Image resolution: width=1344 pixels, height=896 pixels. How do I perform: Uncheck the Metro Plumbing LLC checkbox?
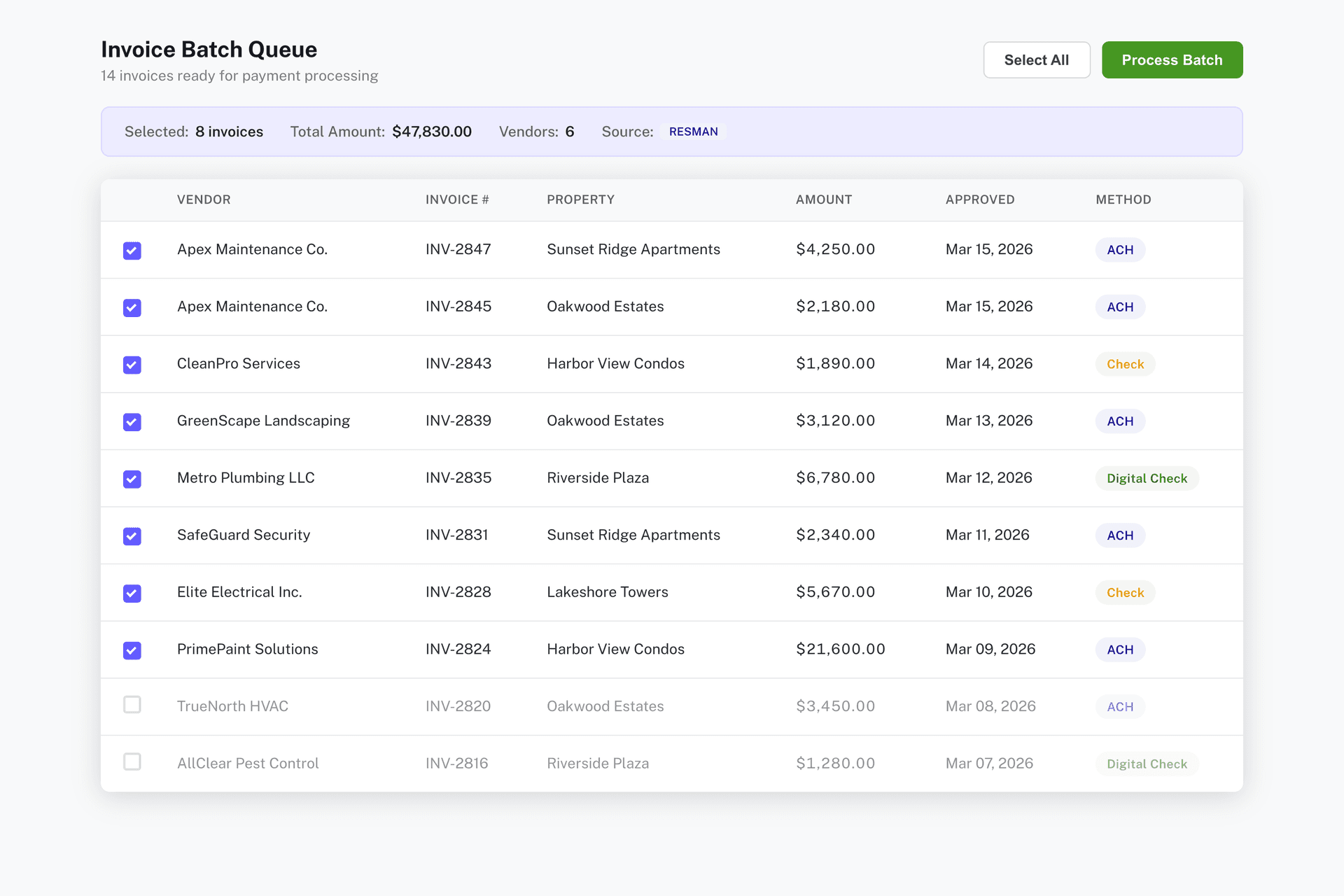[x=132, y=479]
